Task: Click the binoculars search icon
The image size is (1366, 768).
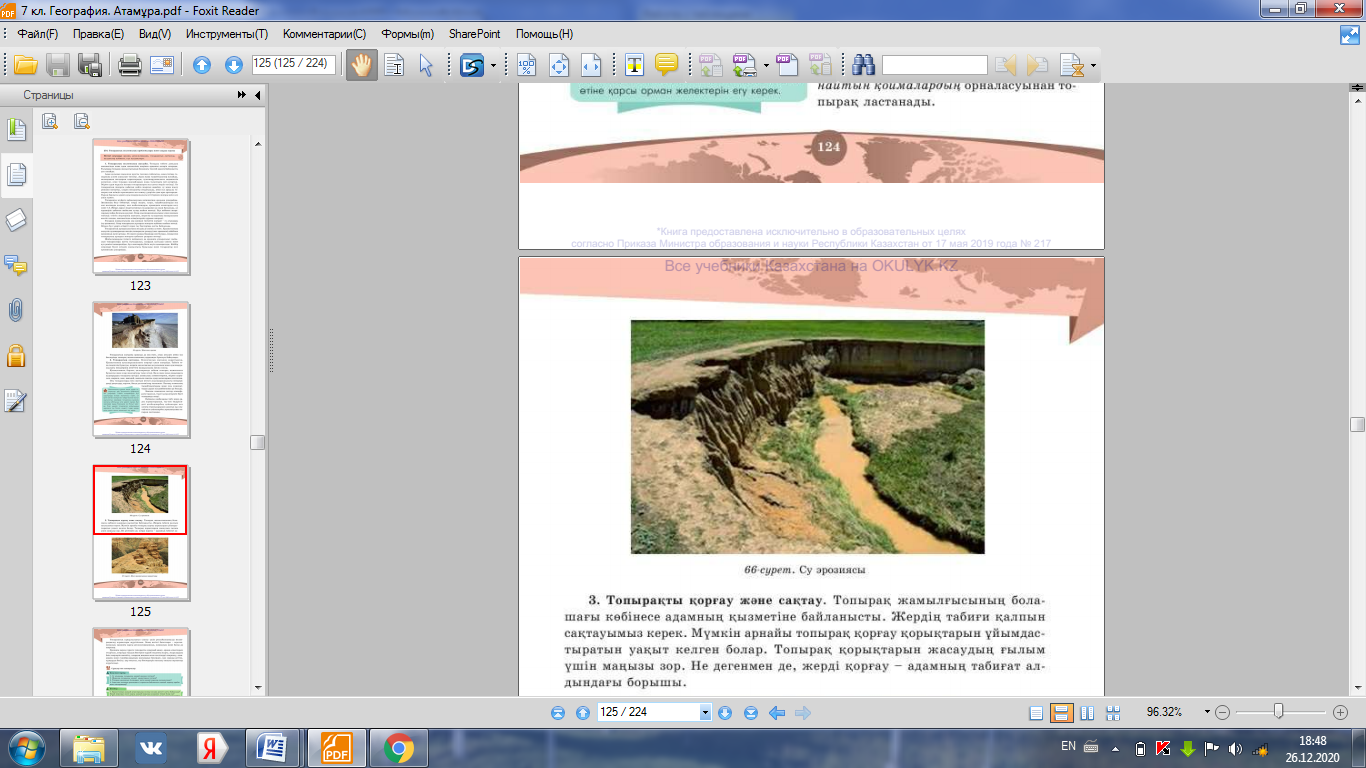Action: 864,65
